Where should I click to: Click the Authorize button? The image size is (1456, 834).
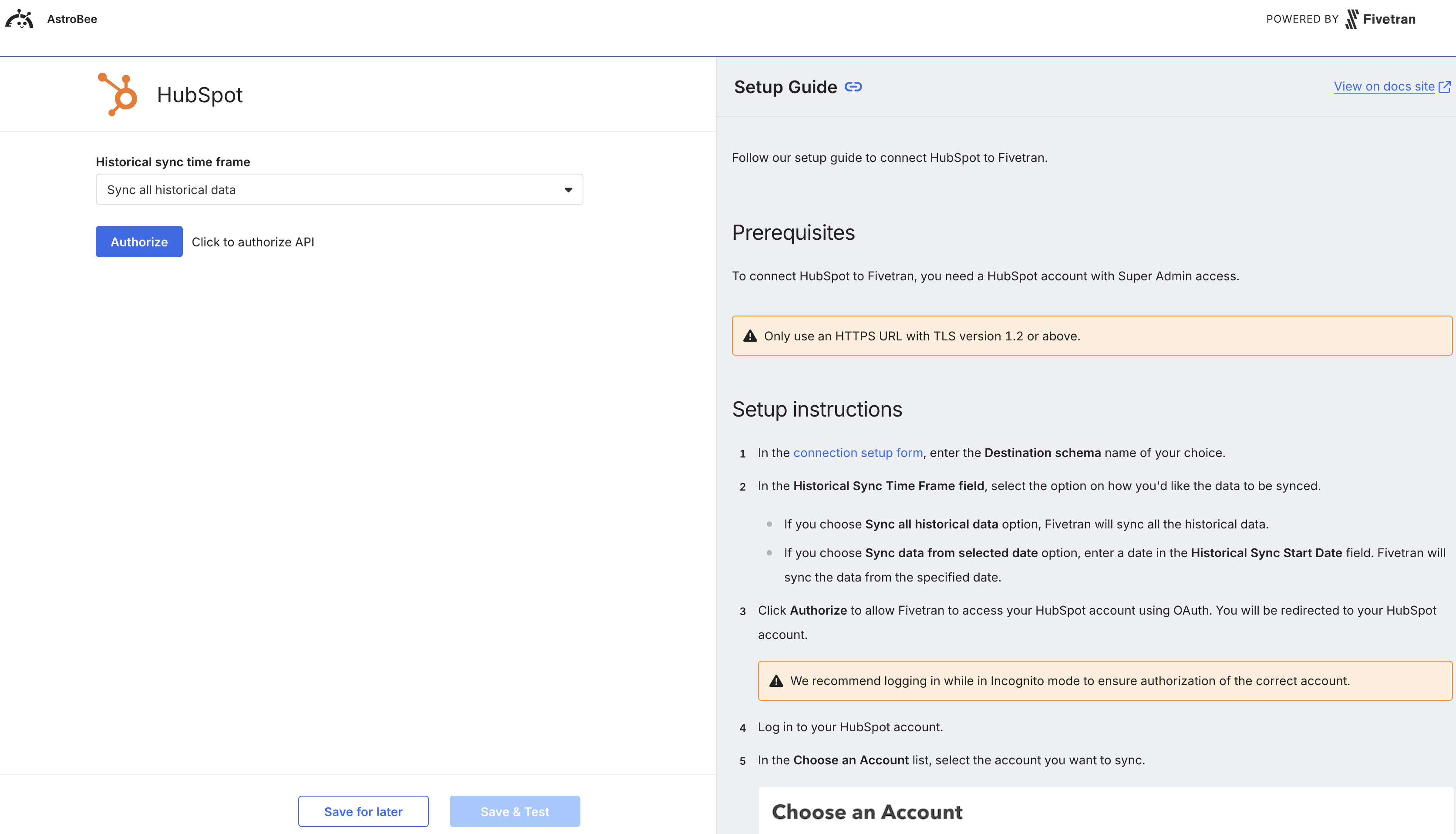coord(138,241)
